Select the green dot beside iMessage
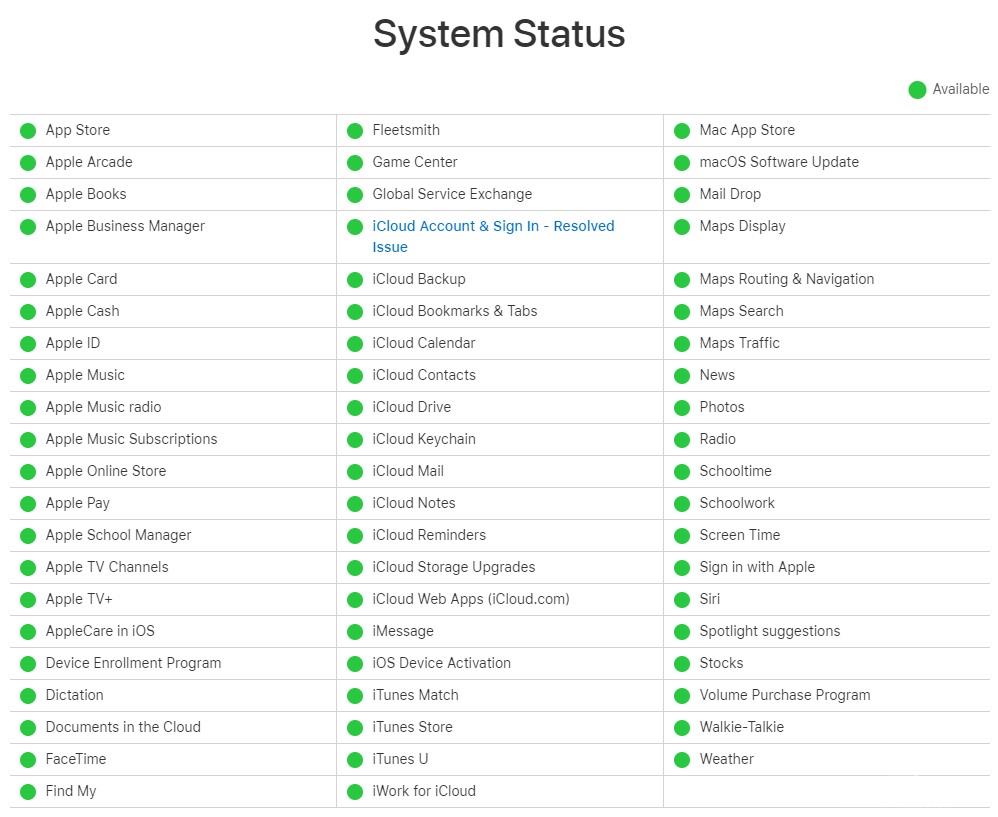 point(355,631)
